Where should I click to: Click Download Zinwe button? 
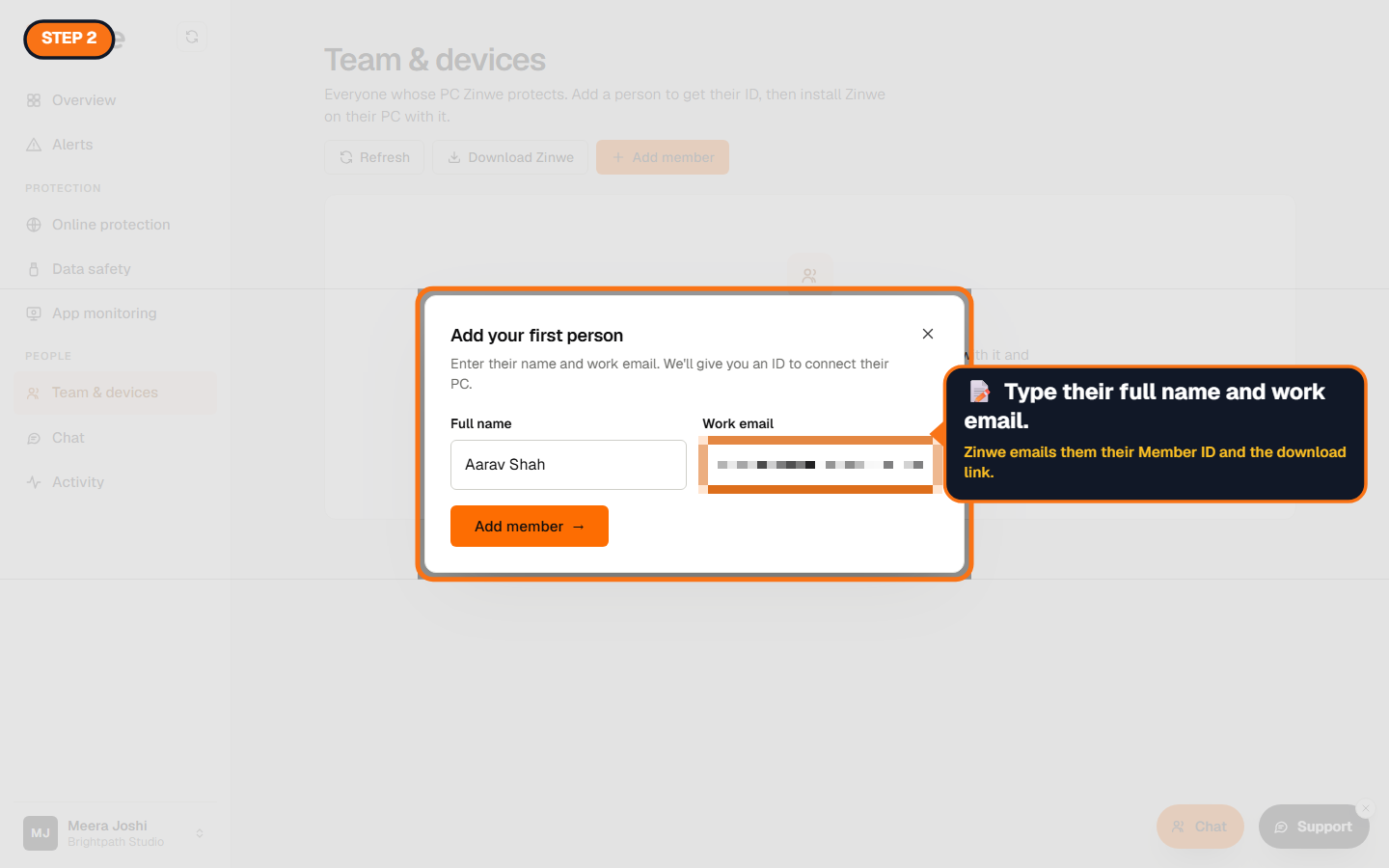tap(510, 157)
